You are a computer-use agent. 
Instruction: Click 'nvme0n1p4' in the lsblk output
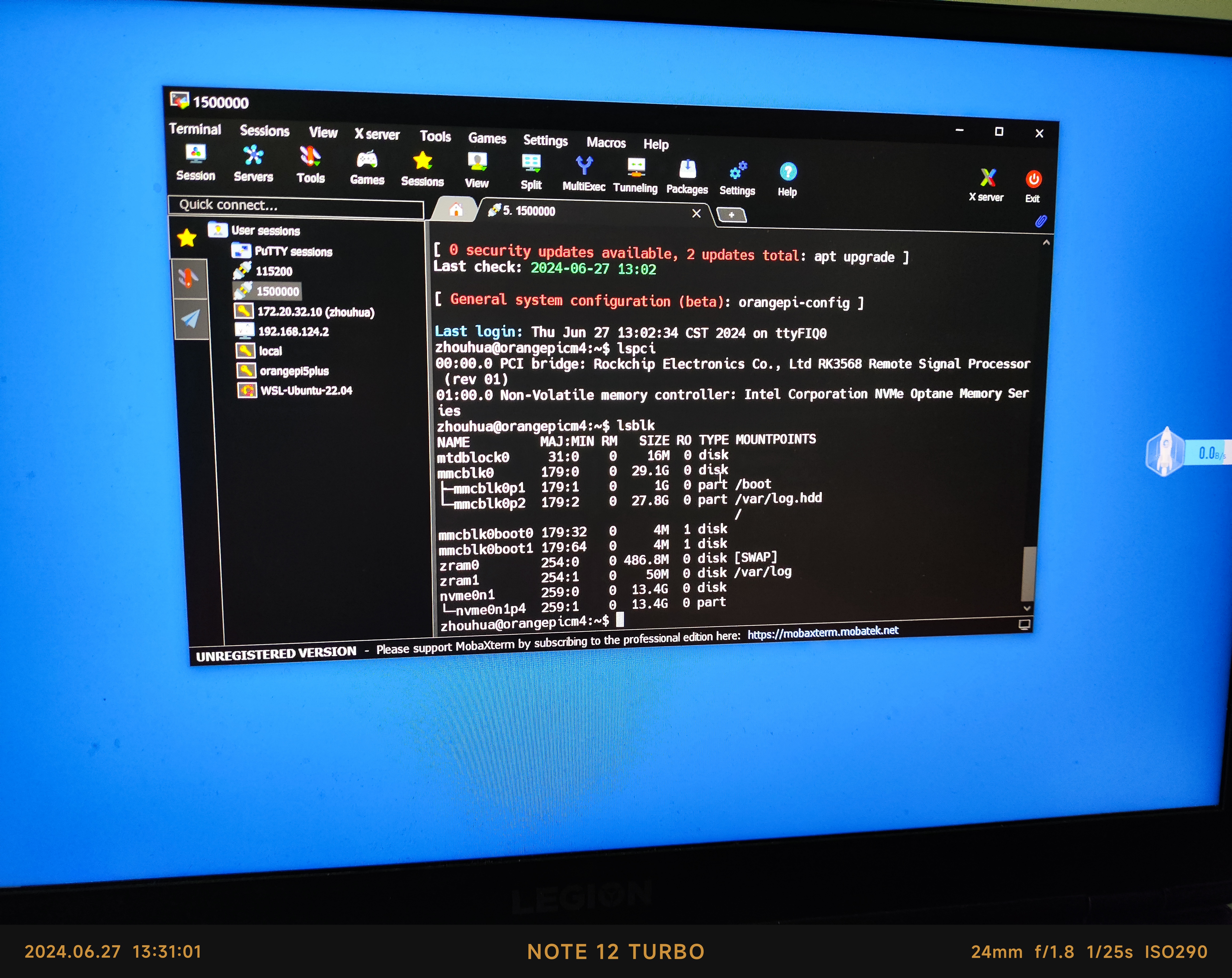[x=490, y=610]
